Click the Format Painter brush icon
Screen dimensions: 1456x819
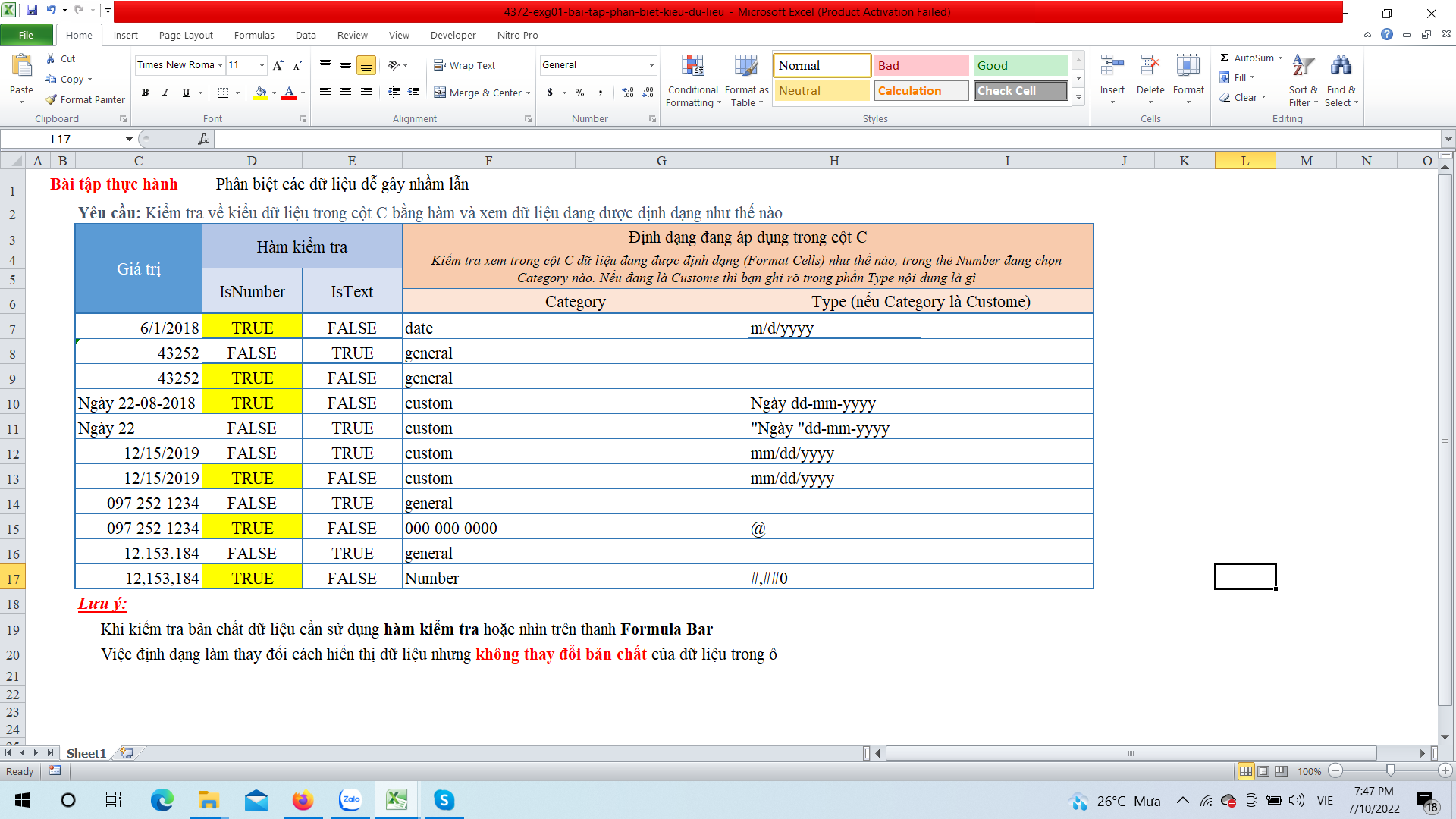tap(52, 99)
